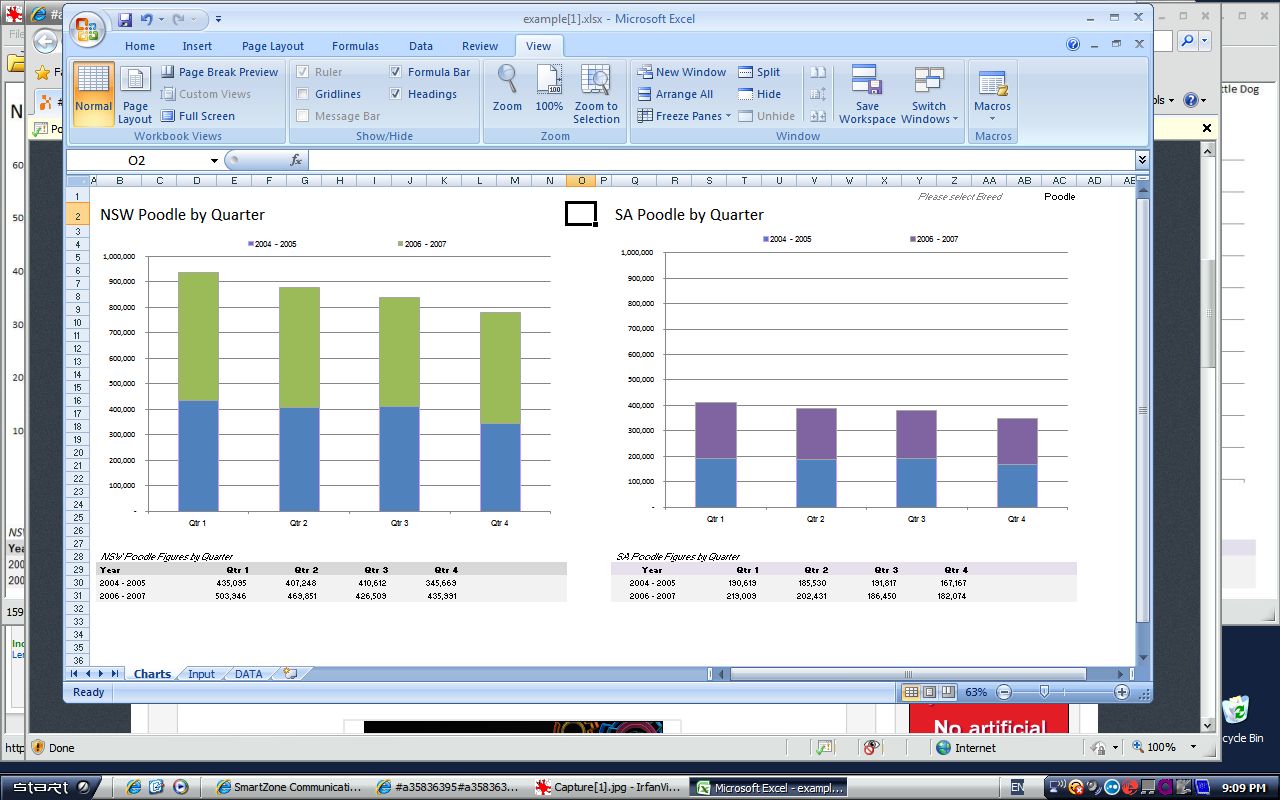1280x800 pixels.
Task: Click Save Workspace
Action: click(867, 94)
